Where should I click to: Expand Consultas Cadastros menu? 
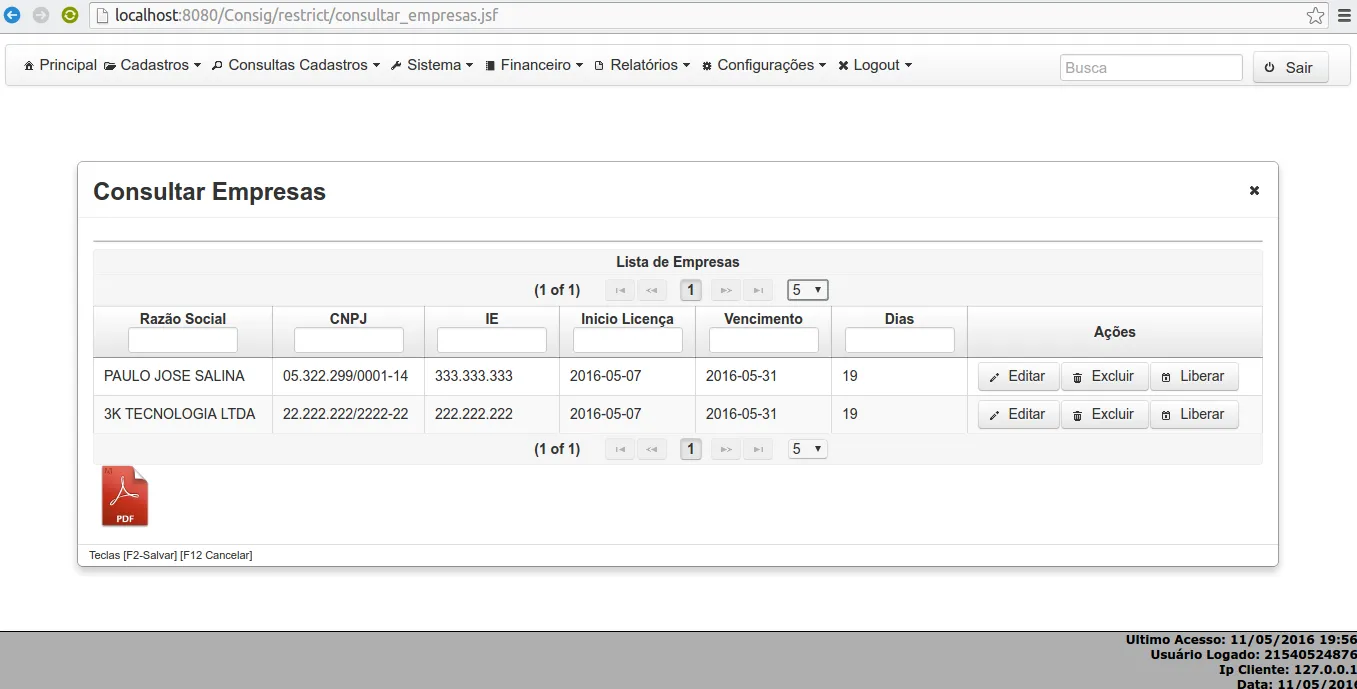[296, 65]
